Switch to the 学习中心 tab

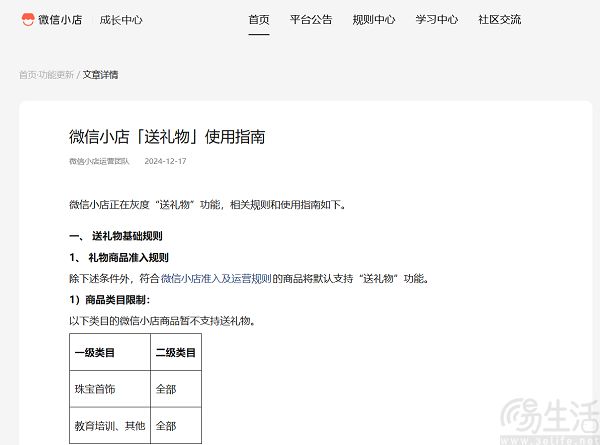437,20
